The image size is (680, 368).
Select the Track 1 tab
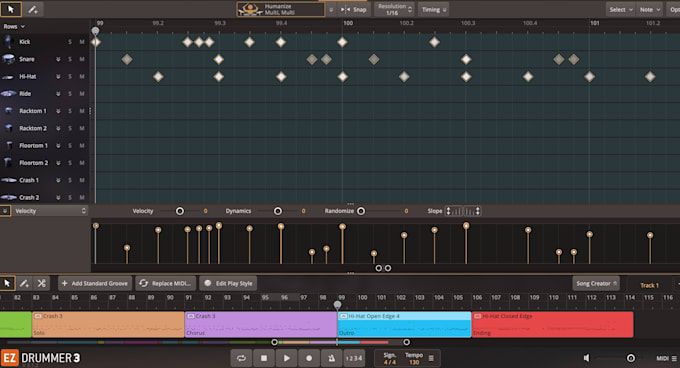[x=649, y=285]
